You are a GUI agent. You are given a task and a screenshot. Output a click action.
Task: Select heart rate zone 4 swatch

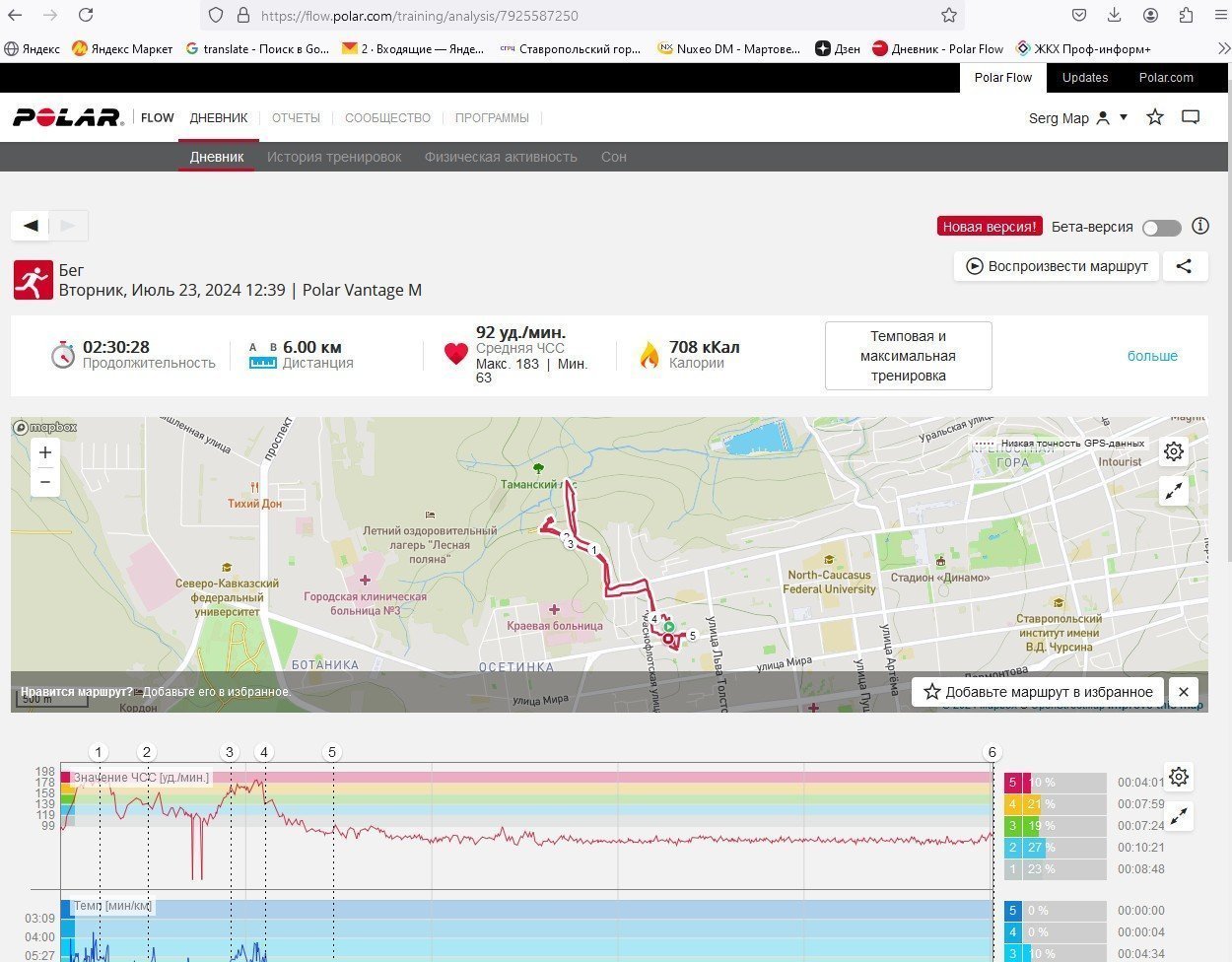click(x=1012, y=804)
